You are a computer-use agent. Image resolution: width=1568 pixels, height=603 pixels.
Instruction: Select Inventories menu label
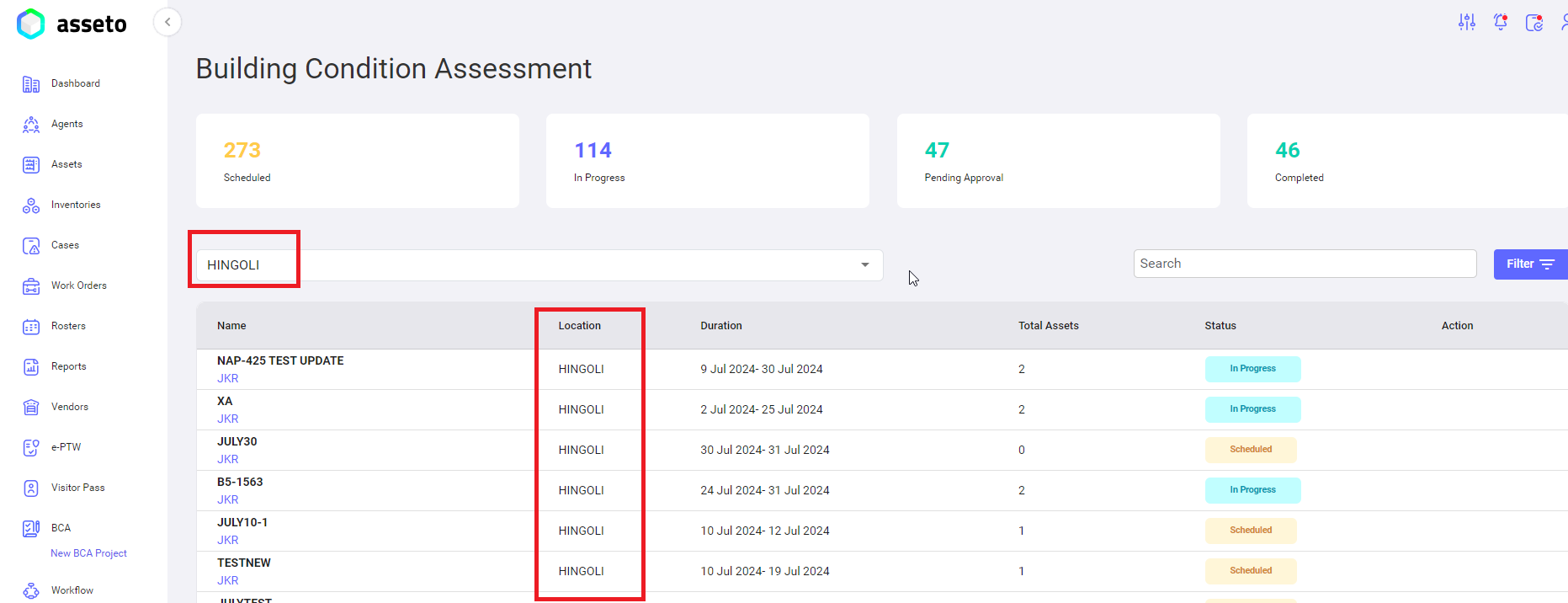[76, 205]
